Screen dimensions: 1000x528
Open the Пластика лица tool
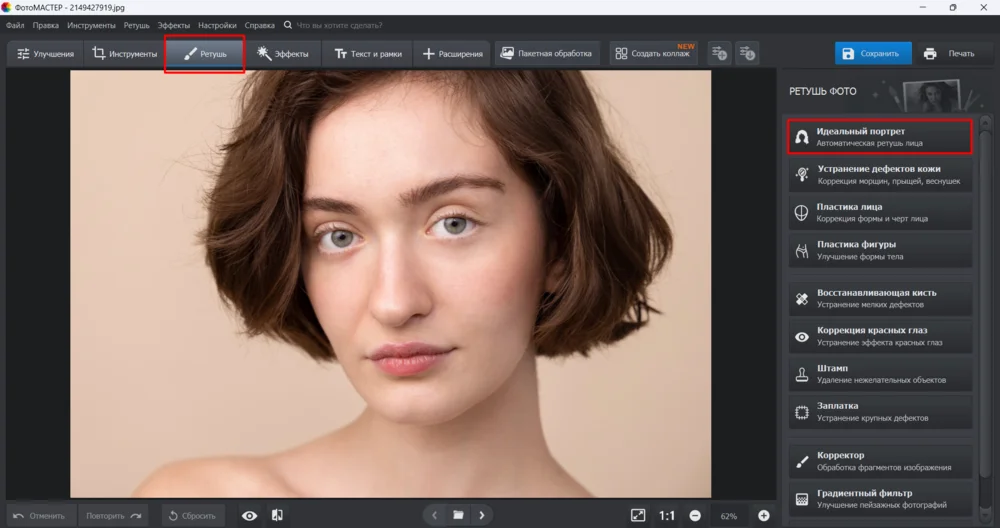coord(879,212)
